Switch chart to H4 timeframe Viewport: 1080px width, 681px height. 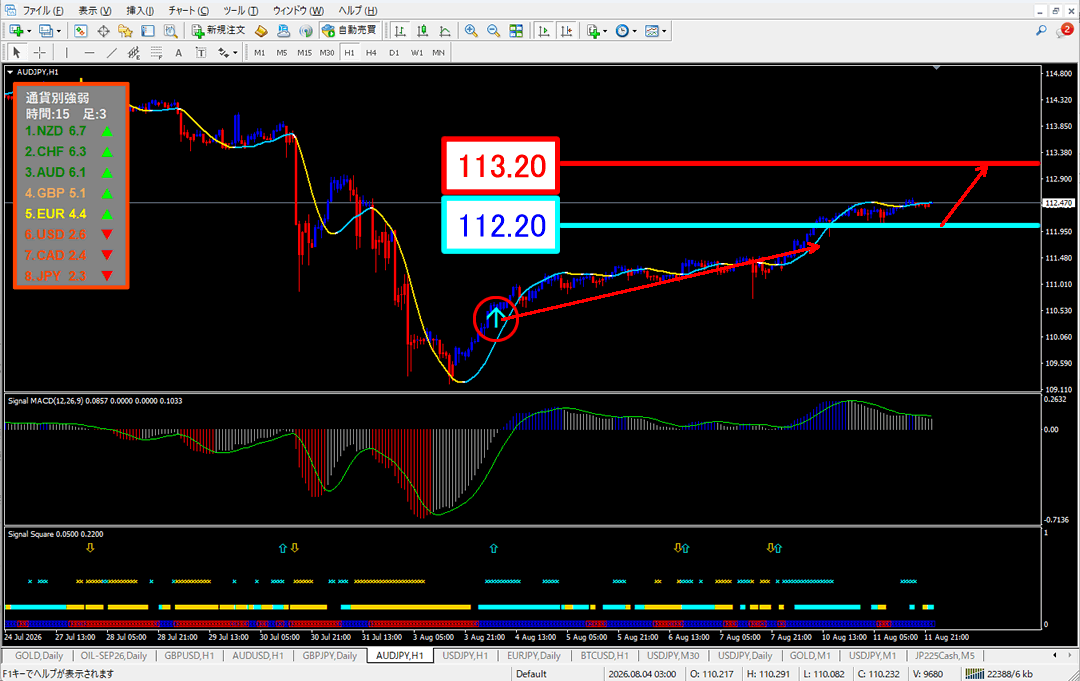click(371, 52)
